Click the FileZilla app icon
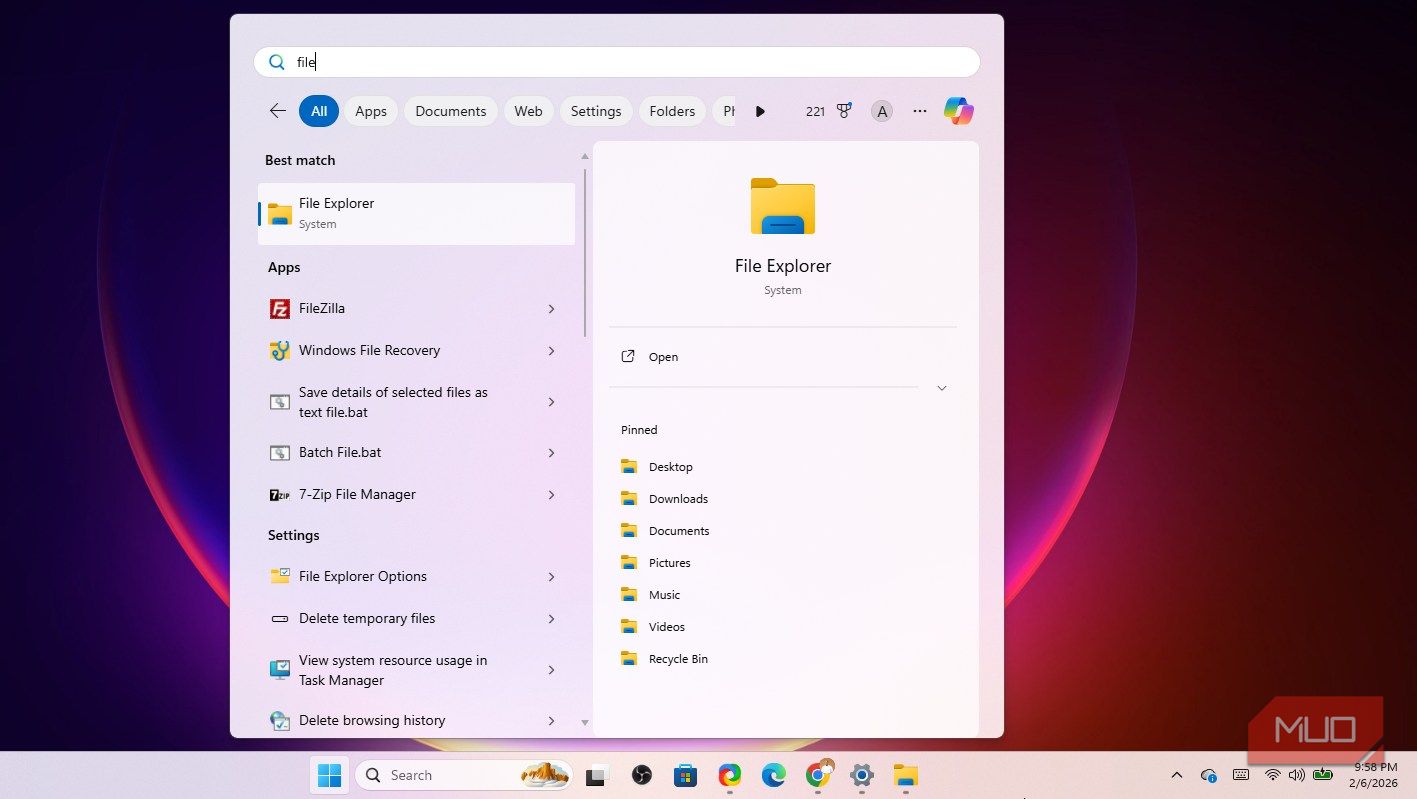1417x799 pixels. pos(280,309)
